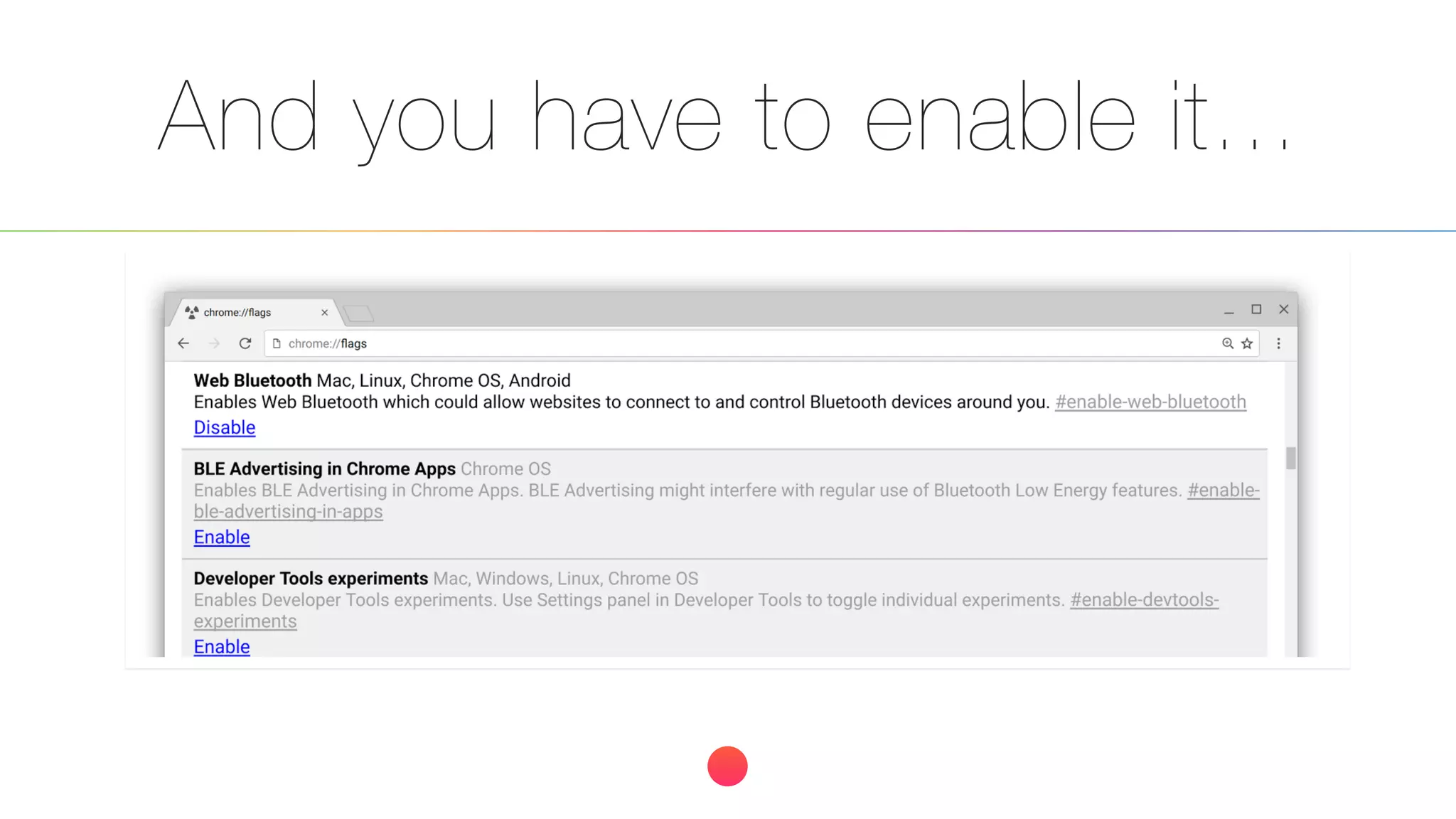1456x819 pixels.
Task: Click the forward navigation arrow
Action: tap(214, 343)
